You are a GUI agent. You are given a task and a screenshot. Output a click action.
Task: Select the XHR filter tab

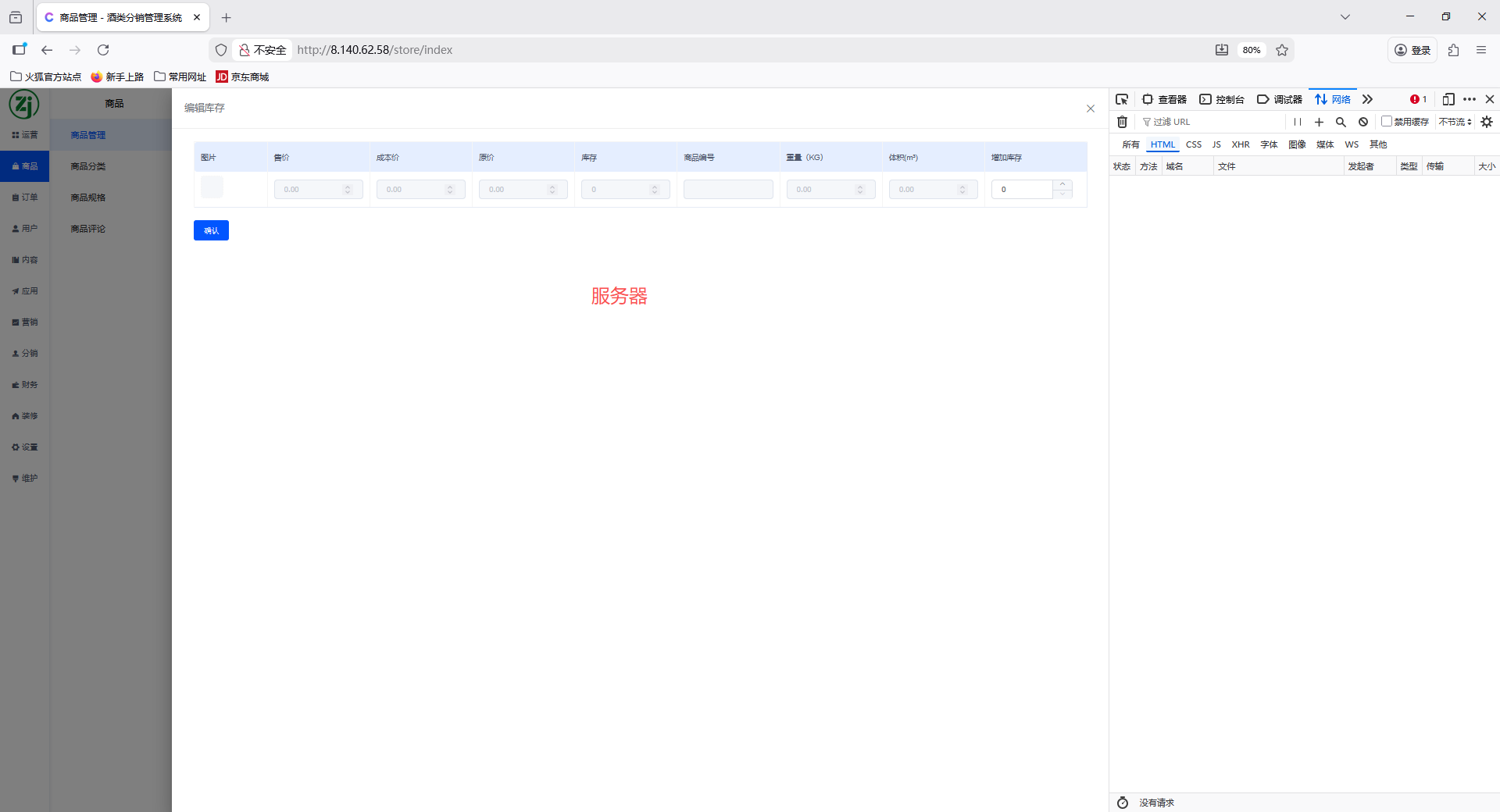click(x=1240, y=144)
